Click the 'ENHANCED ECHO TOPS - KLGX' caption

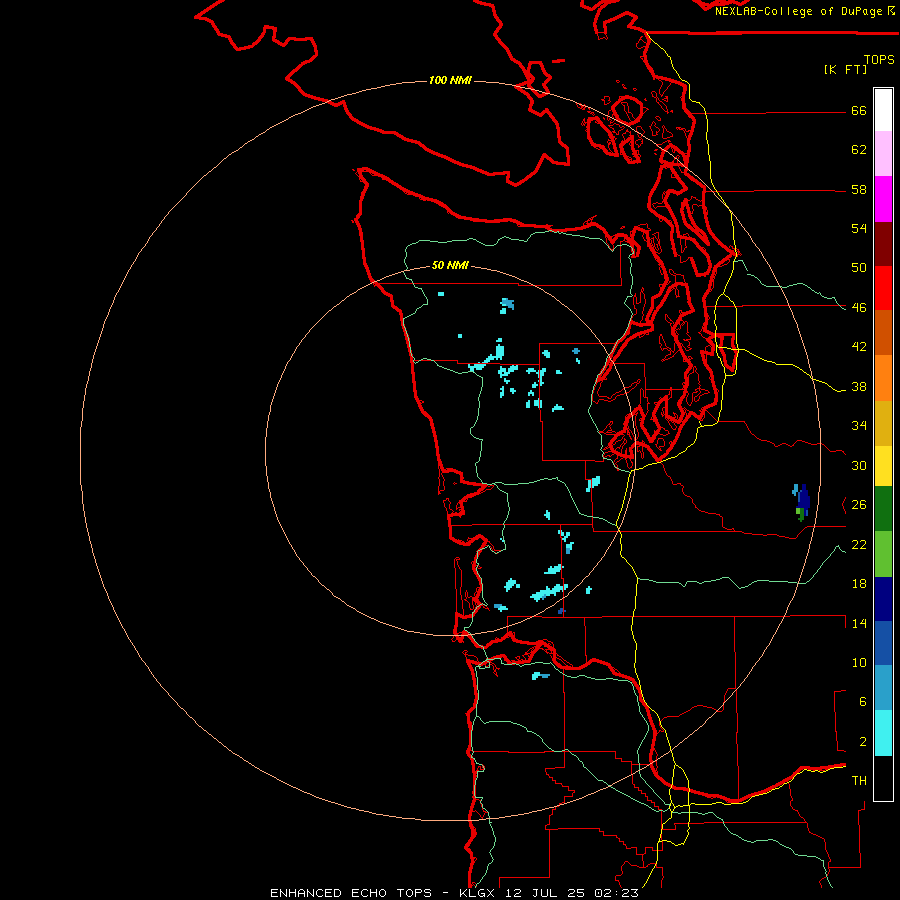(382, 893)
